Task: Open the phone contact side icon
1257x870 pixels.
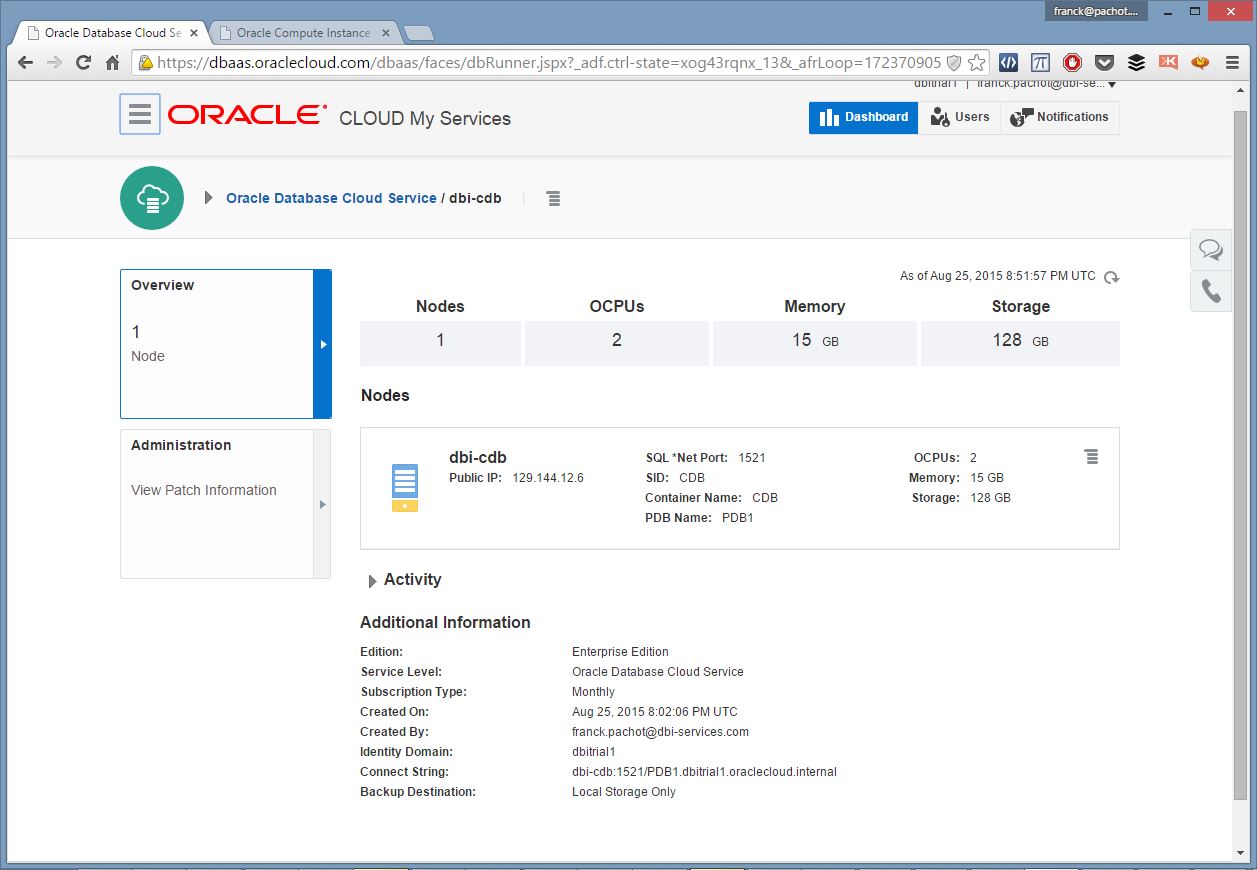Action: point(1211,291)
